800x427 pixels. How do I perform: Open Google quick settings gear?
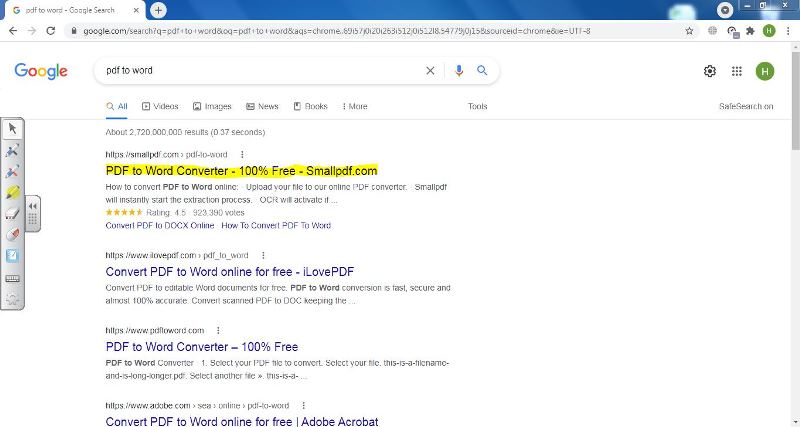pyautogui.click(x=710, y=71)
